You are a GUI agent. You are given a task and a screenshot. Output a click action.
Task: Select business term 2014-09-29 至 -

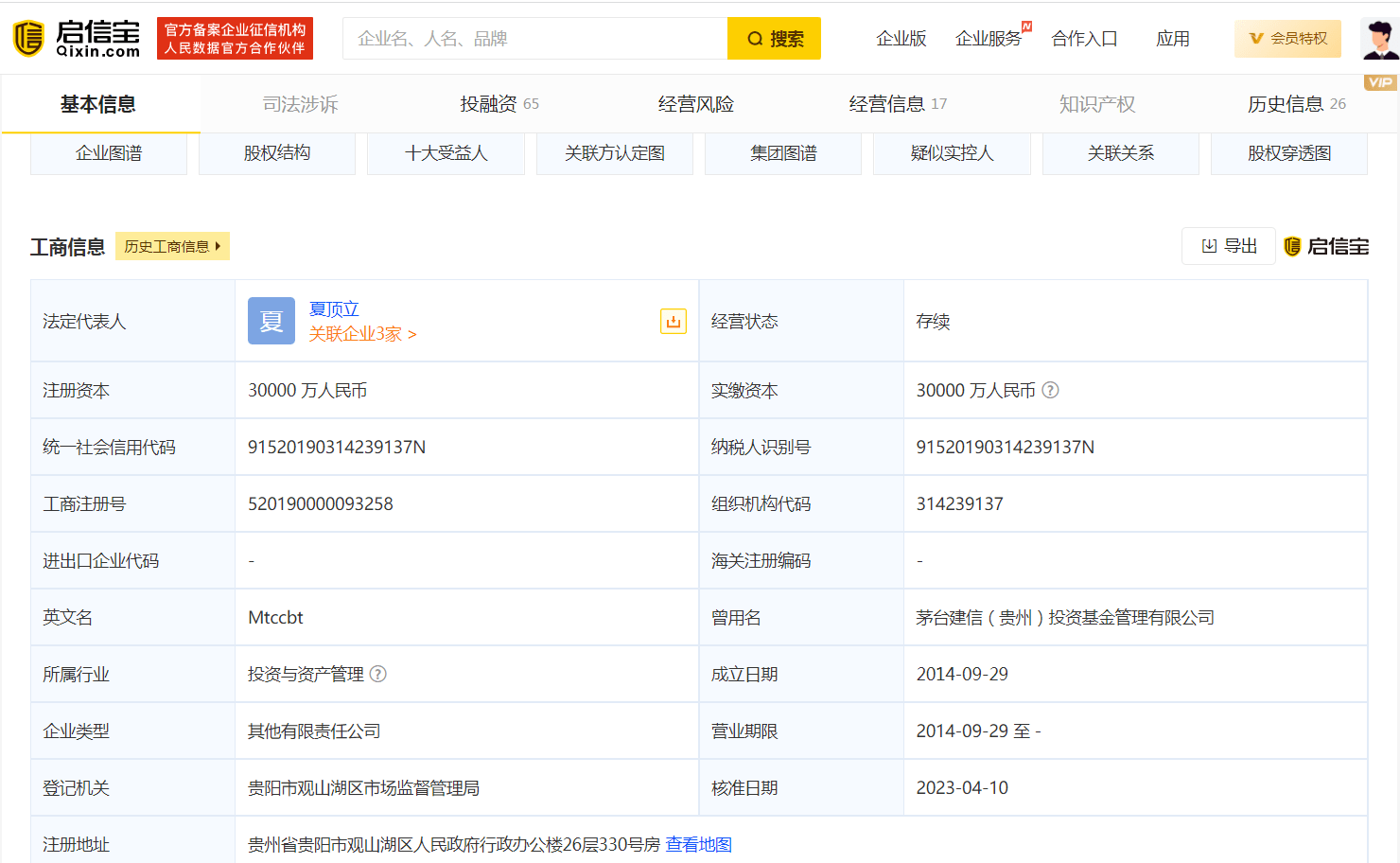point(978,731)
